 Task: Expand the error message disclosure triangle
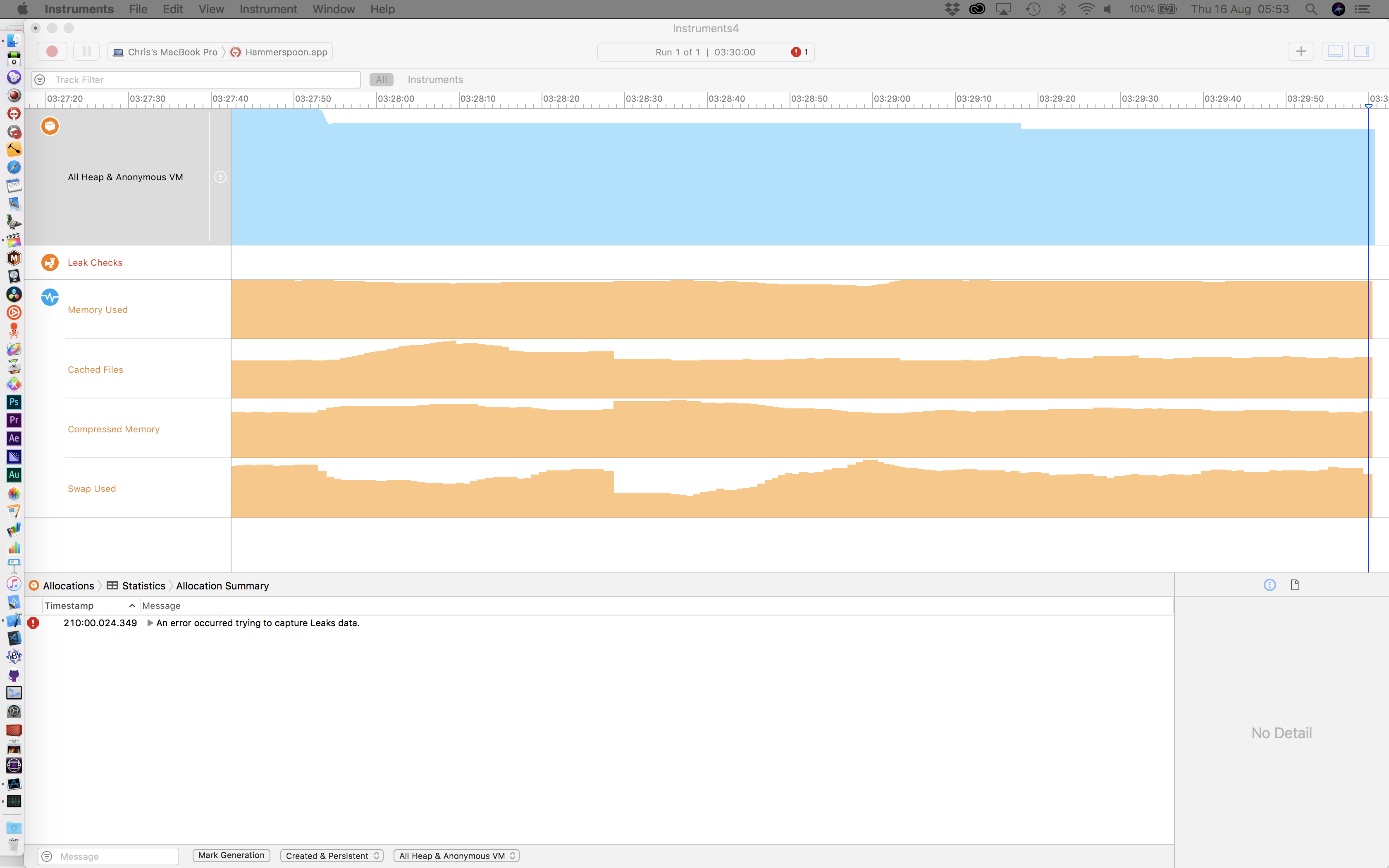[150, 622]
